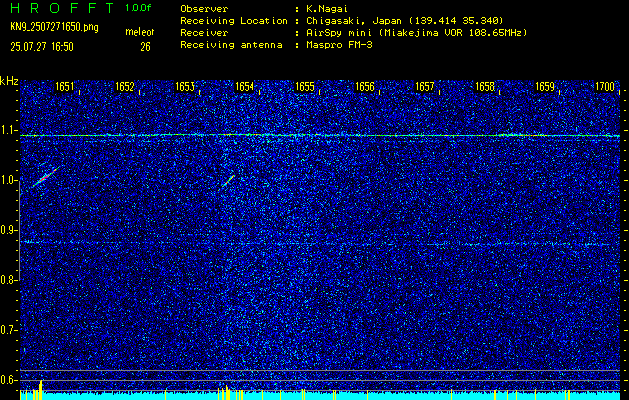Click the 1653 time marker
Viewport: 629px width, 400px height.
pos(185,87)
